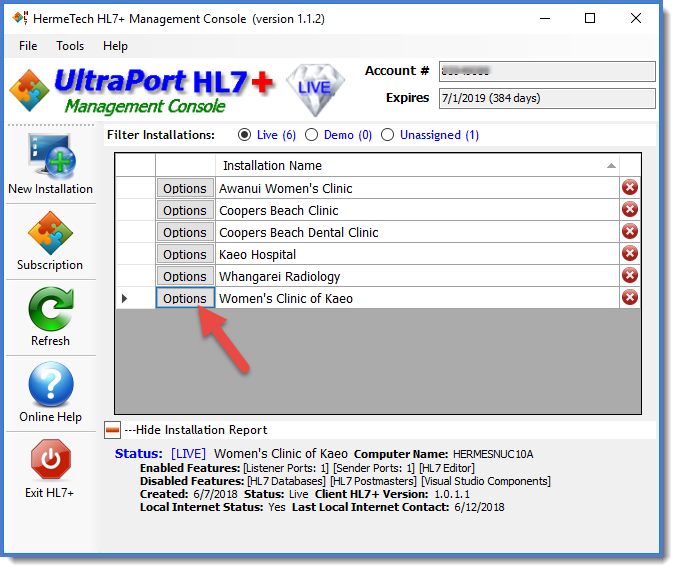
Task: Click the Enabled Features line
Action: [x=307, y=468]
